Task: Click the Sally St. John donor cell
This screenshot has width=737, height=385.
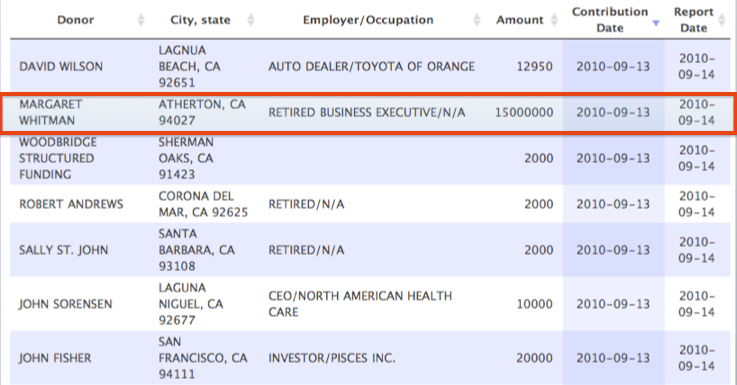Action: coord(63,250)
